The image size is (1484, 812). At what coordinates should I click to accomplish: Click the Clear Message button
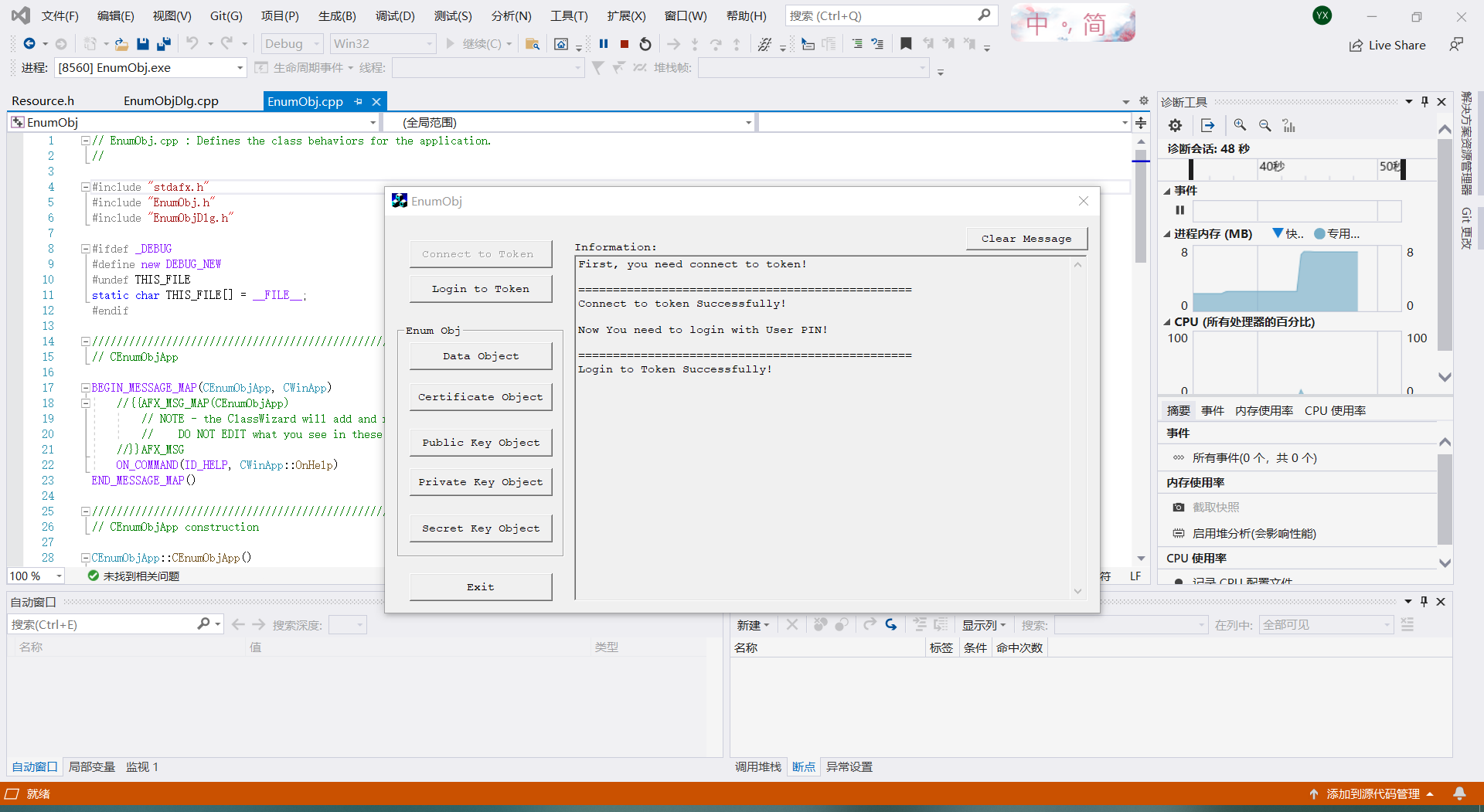[1026, 239]
